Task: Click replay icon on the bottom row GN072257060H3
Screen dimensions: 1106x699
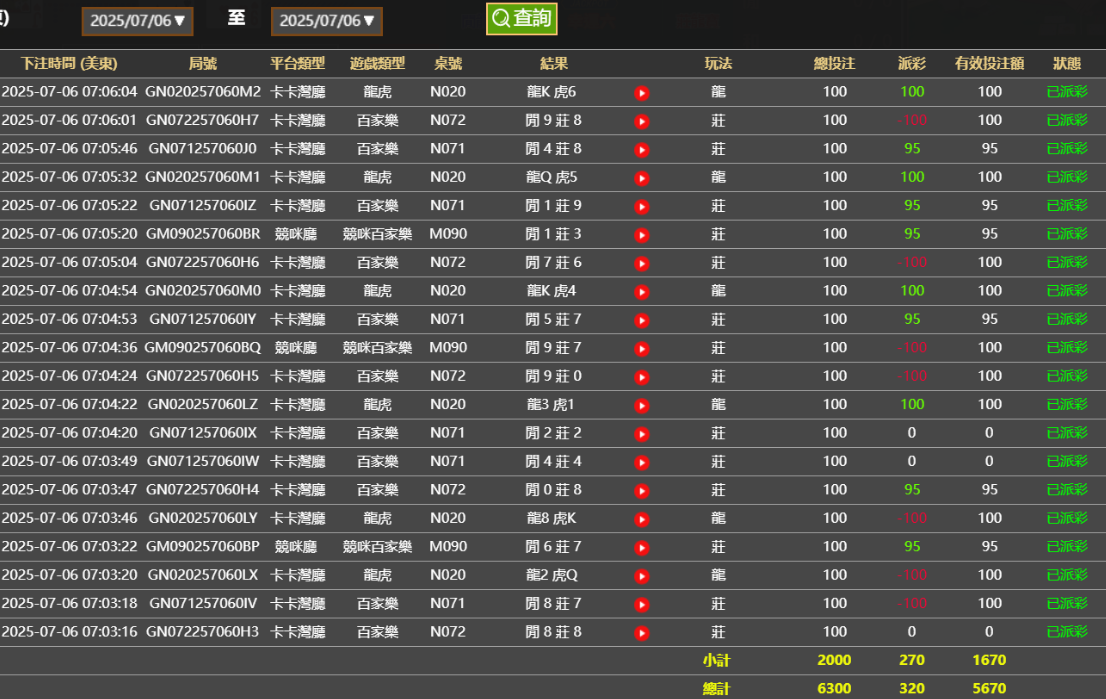Action: point(640,633)
